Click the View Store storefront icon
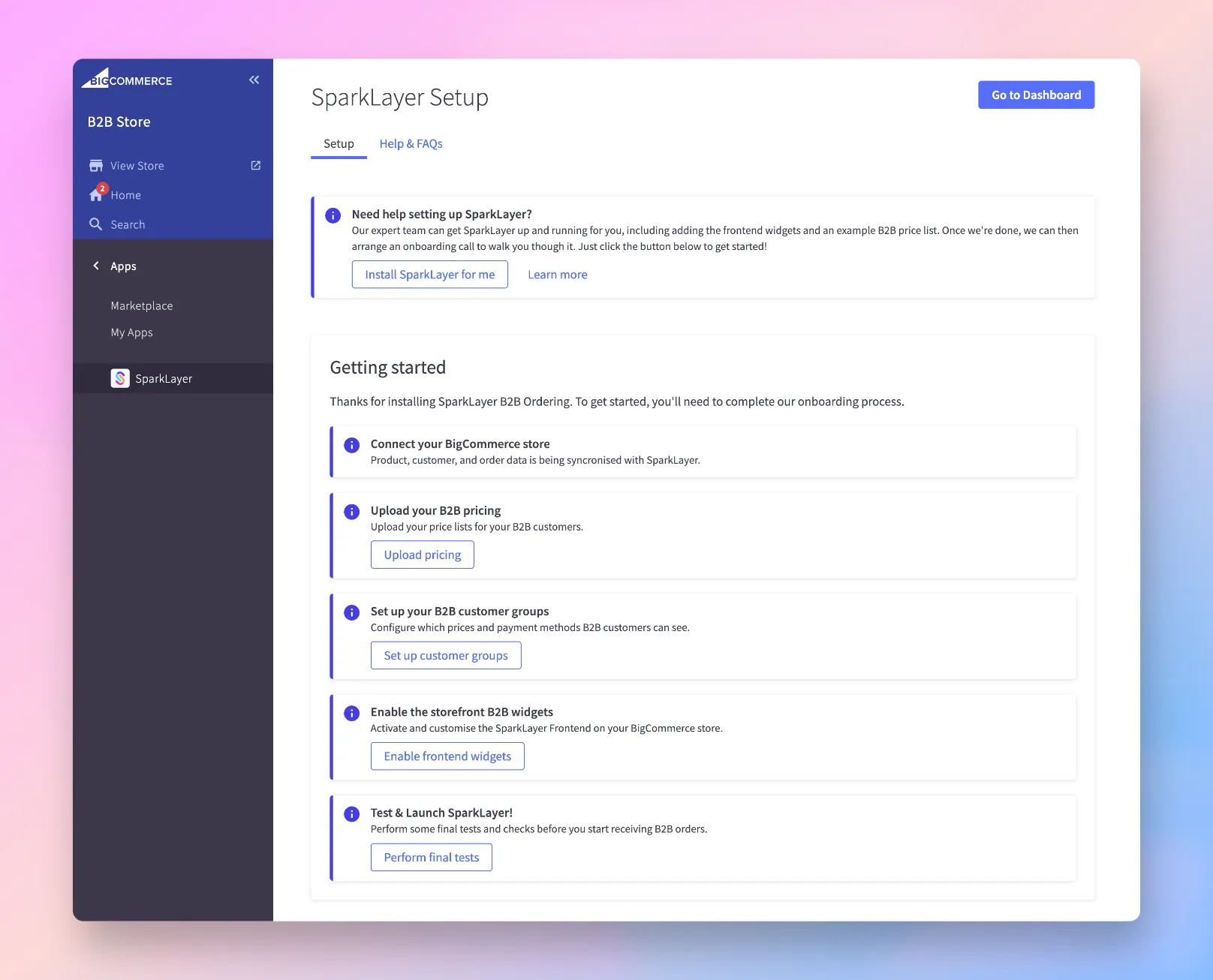1213x980 pixels. click(96, 165)
